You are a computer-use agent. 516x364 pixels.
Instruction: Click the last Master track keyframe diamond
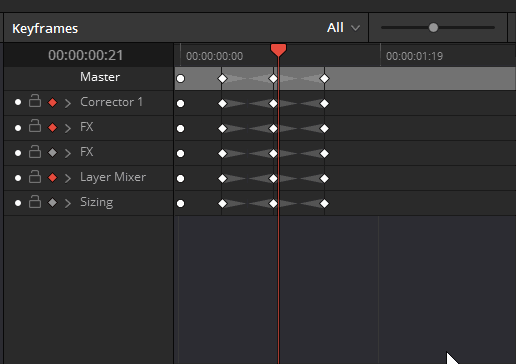tap(324, 79)
